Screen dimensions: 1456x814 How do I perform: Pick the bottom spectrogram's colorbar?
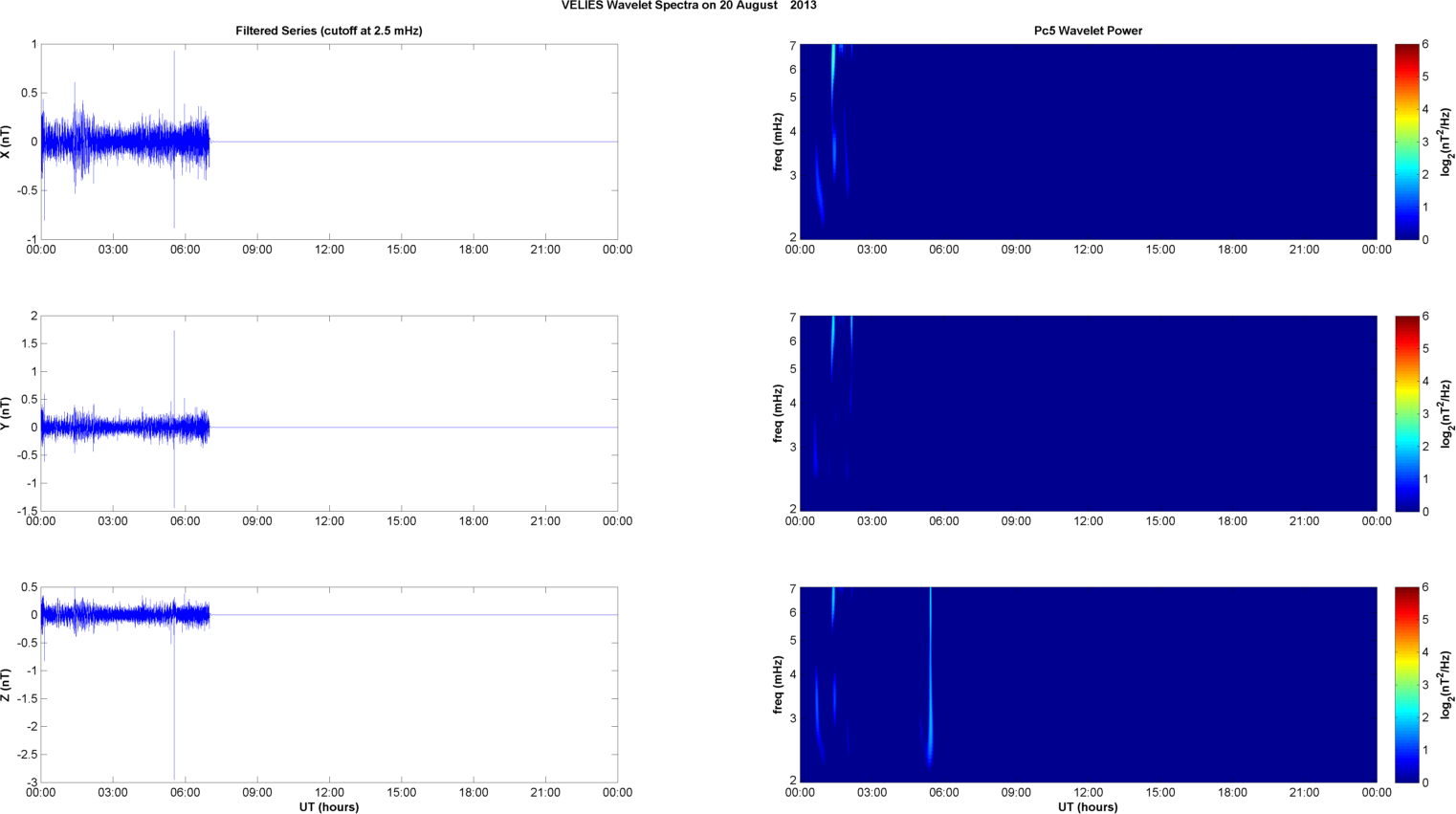1406,685
